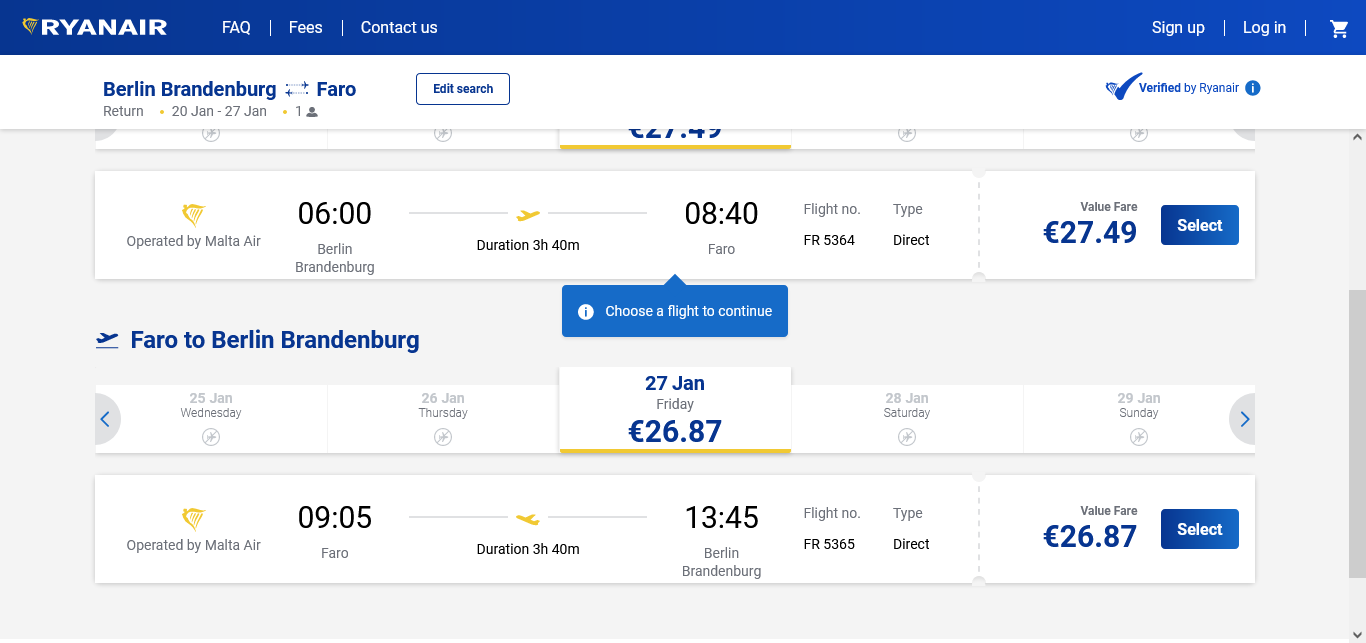The height and width of the screenshot is (643, 1366).
Task: Open the shopping cart icon
Action: [1339, 28]
